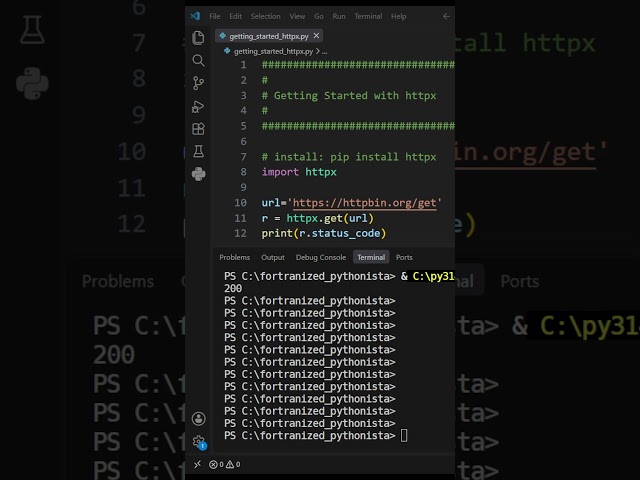
Task: Open the Edit menu
Action: tap(236, 16)
